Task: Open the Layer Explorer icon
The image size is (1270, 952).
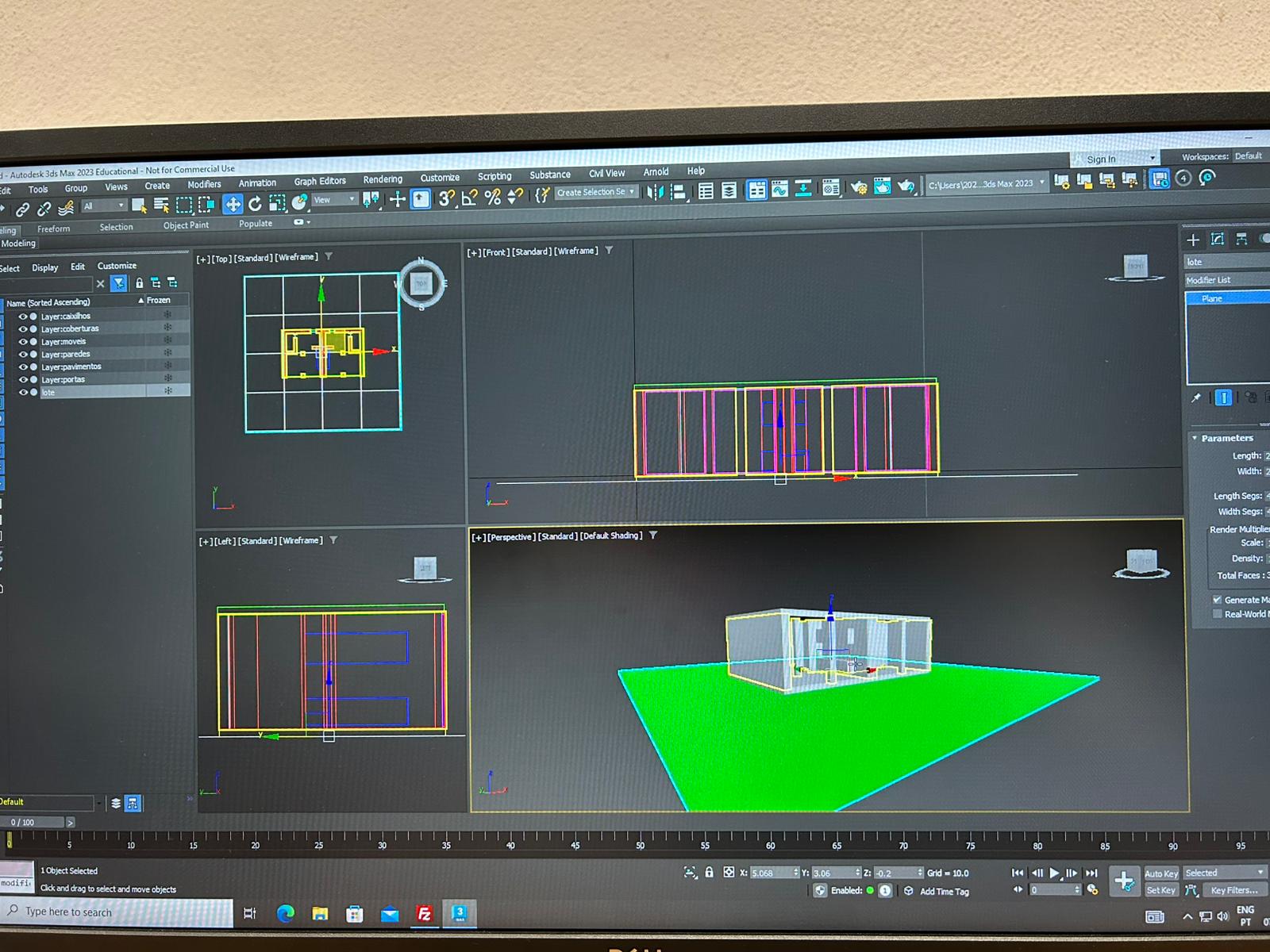Action: click(x=729, y=191)
